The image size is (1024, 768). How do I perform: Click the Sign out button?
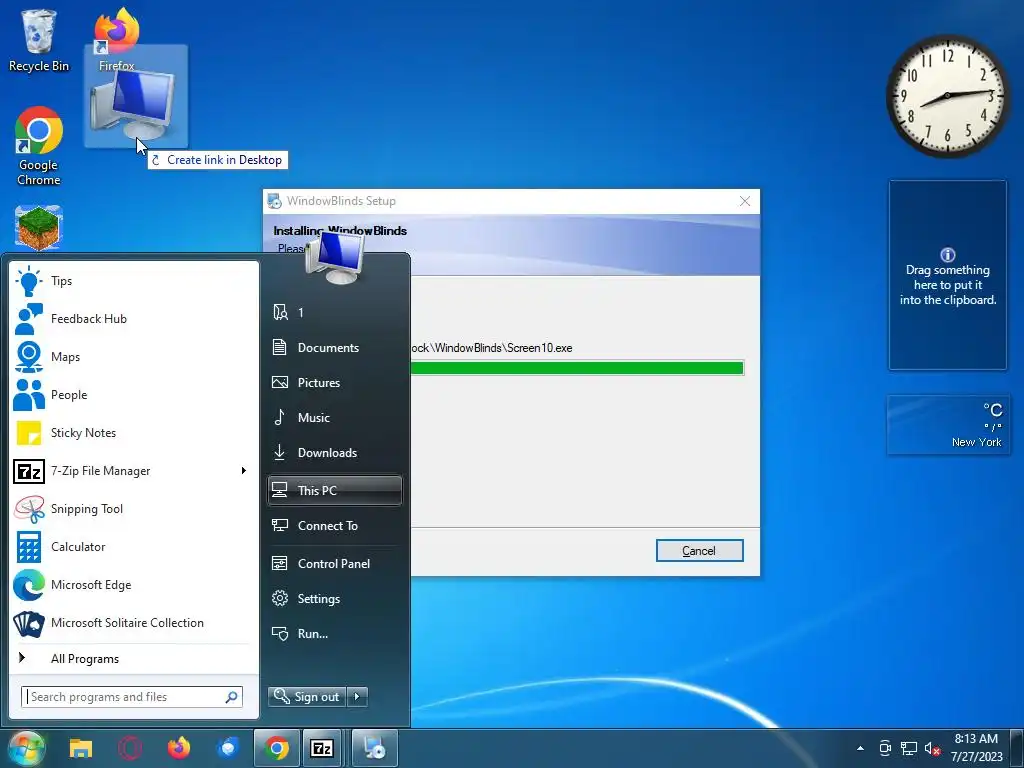(x=307, y=697)
